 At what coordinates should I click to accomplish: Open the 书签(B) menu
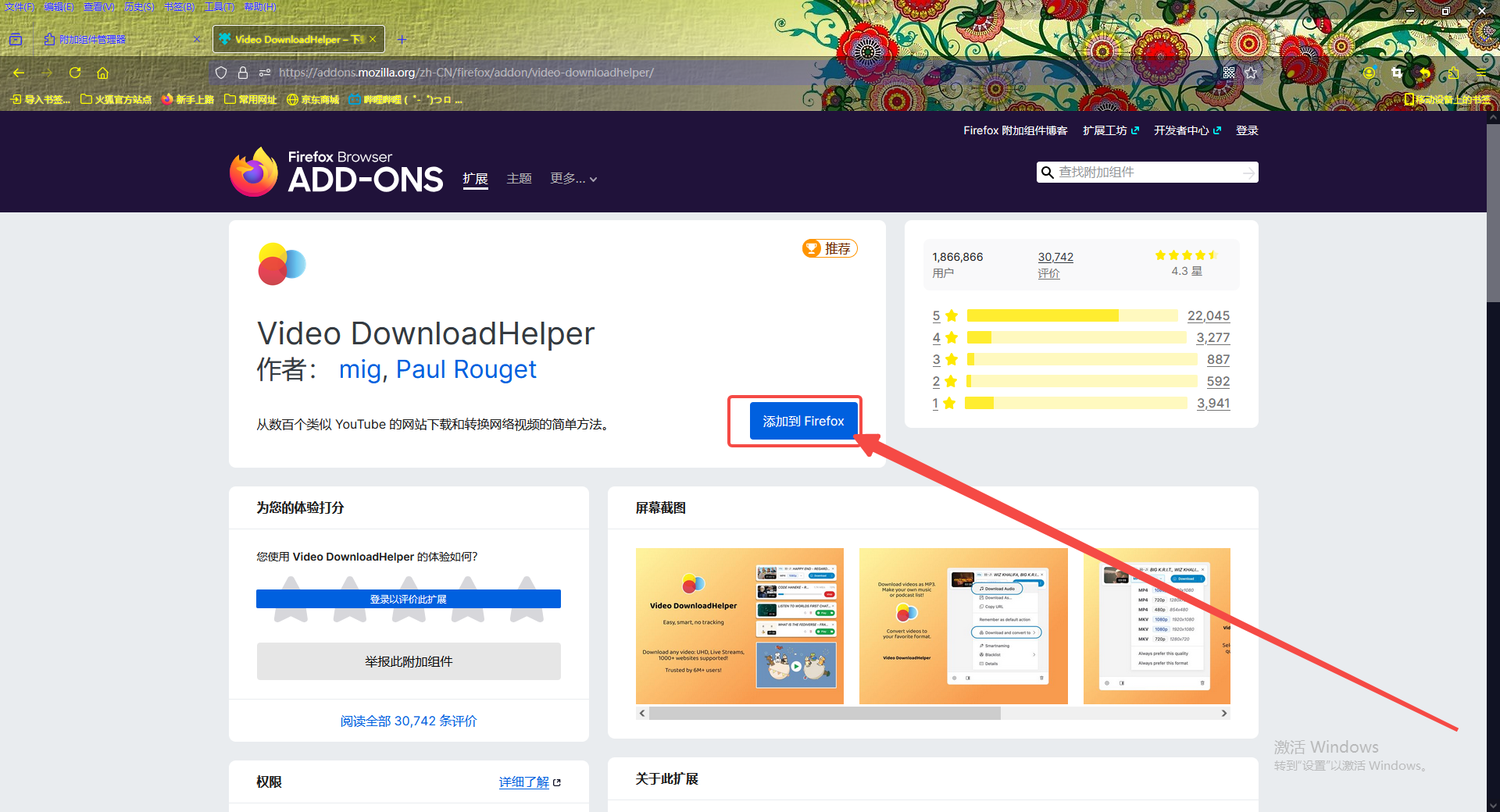[179, 7]
